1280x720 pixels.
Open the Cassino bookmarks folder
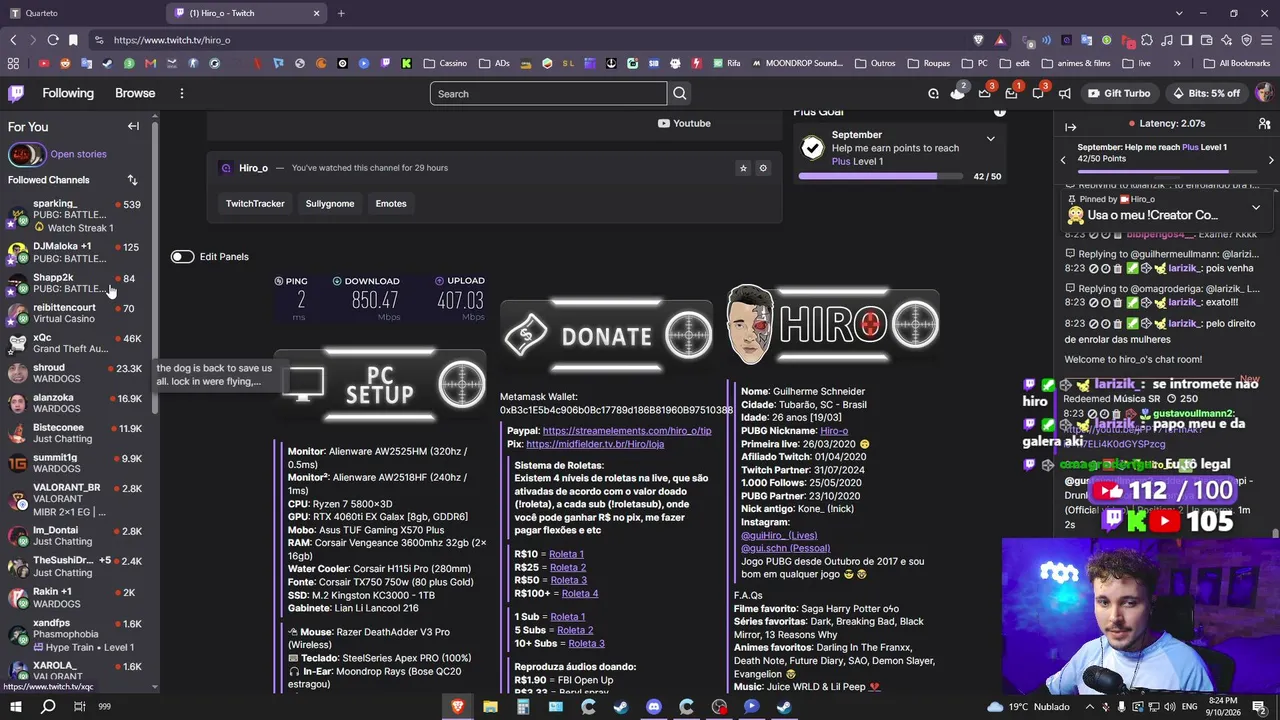(x=445, y=63)
